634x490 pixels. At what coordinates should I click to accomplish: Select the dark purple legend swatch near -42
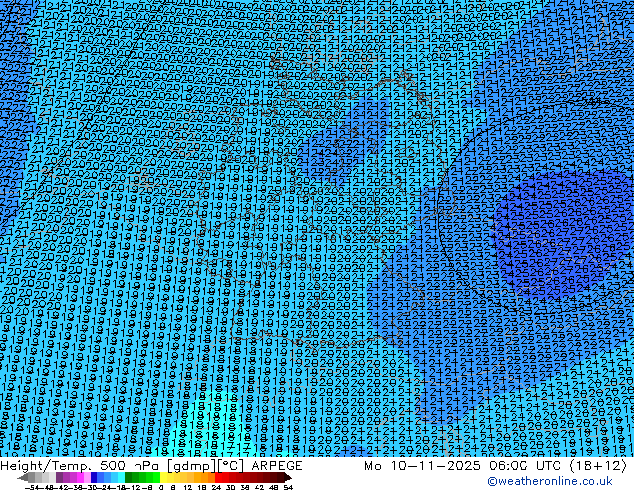pos(59,478)
